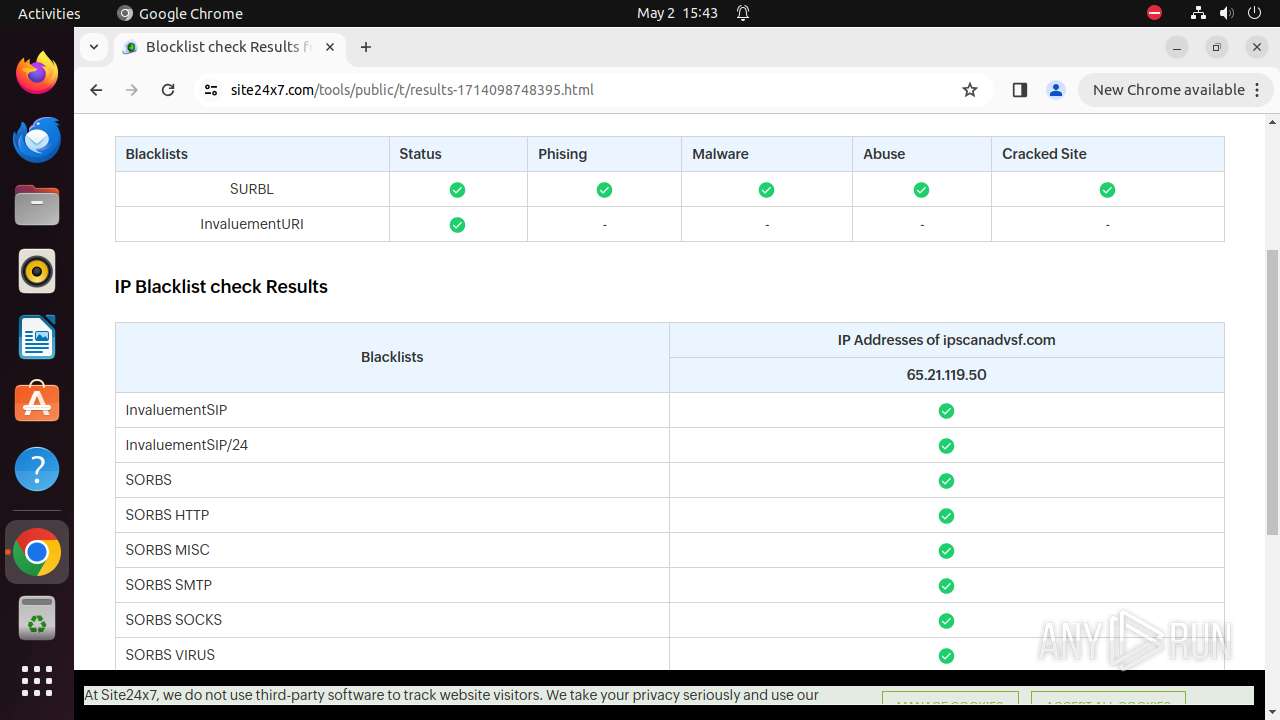Open the volume icon in top bar
This screenshot has width=1280, height=720.
1225,13
